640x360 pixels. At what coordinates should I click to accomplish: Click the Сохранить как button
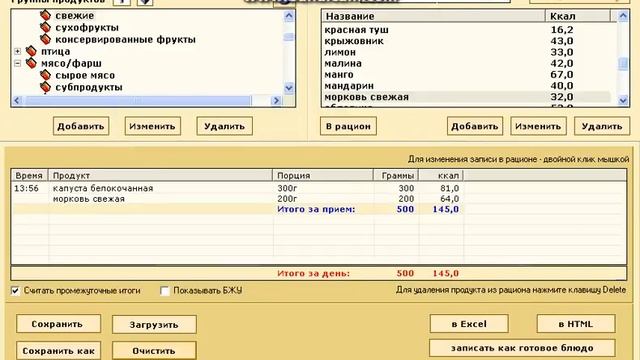(58, 351)
